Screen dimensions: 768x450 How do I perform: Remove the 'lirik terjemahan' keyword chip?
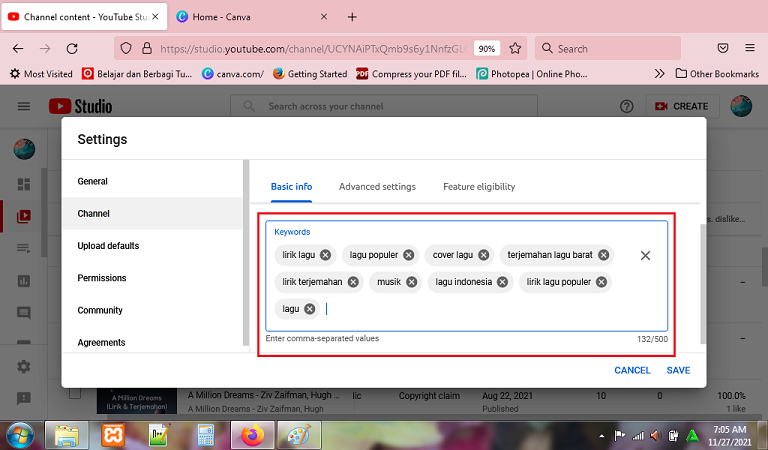(x=353, y=282)
